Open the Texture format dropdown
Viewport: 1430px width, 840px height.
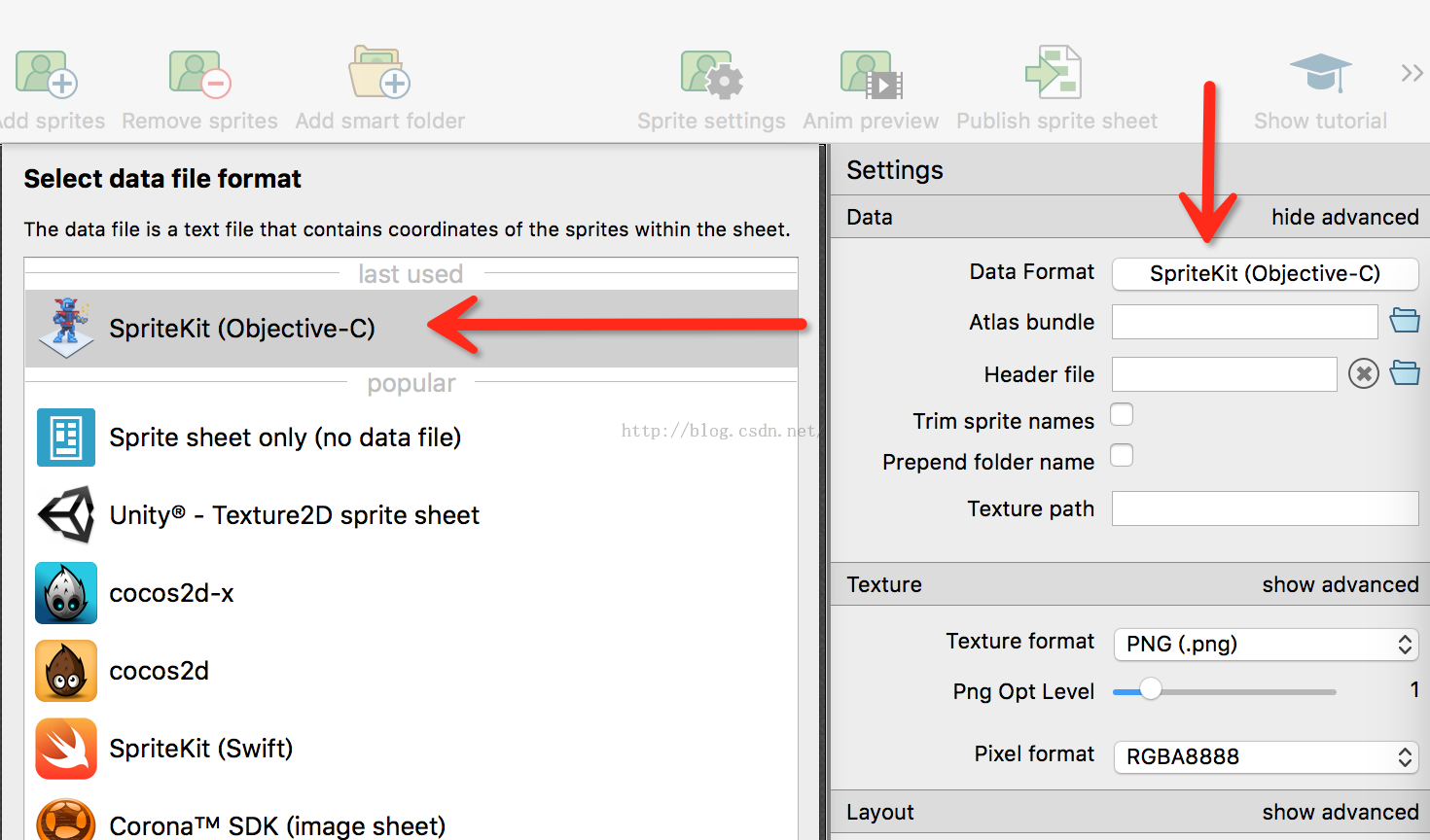1266,644
